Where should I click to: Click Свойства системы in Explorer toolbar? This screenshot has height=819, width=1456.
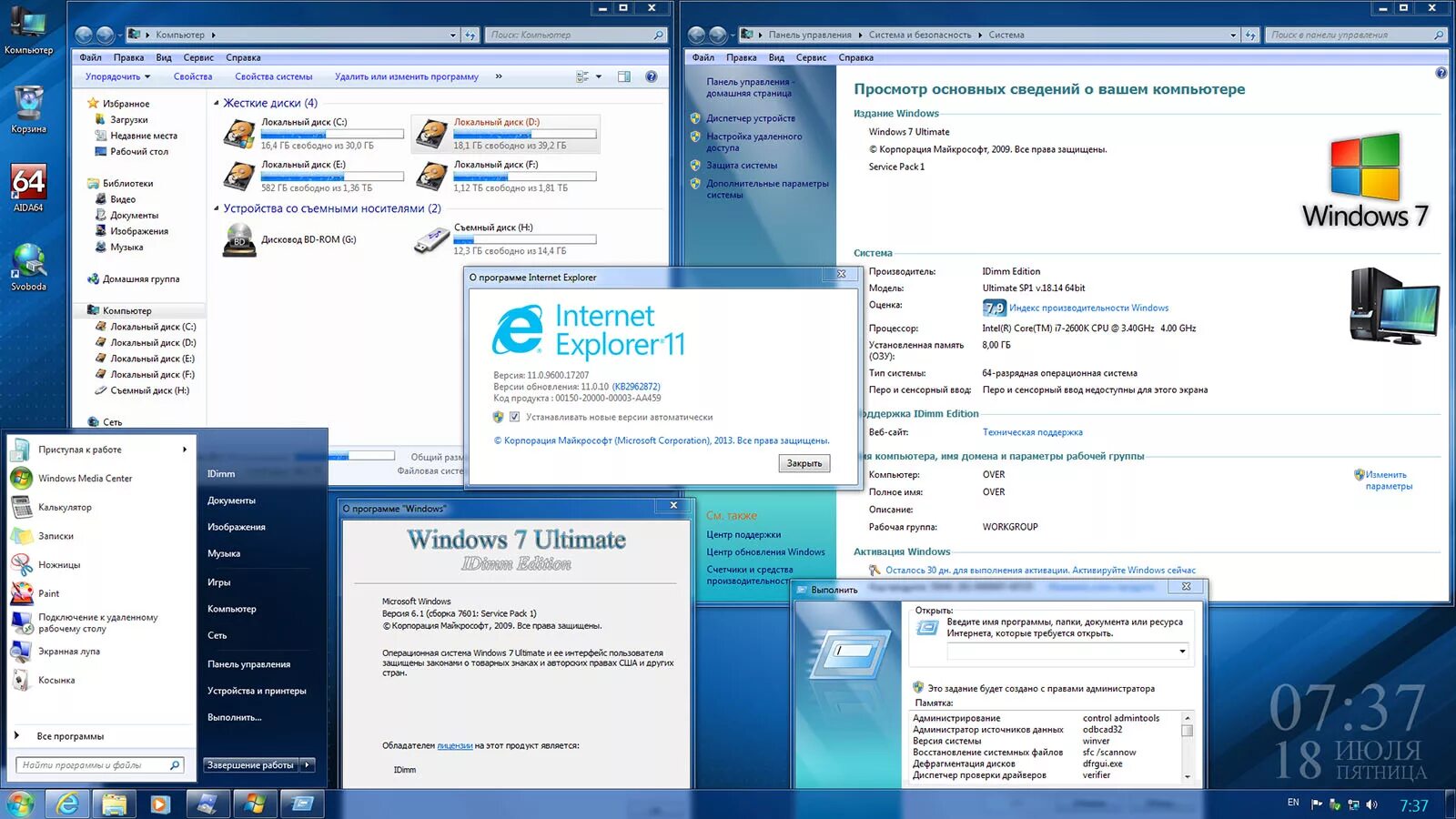[273, 76]
